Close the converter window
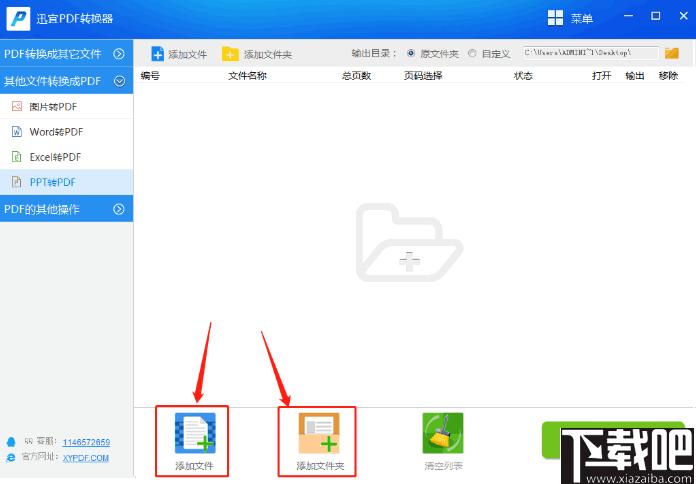Viewport: 696px width, 484px height. [x=684, y=16]
